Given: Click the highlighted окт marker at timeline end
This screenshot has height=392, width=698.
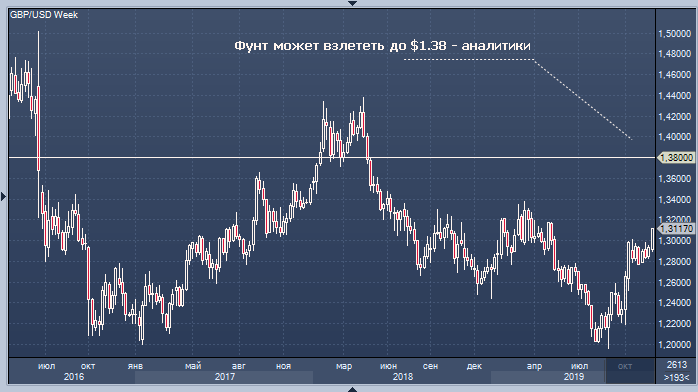Looking at the screenshot, I should [625, 366].
